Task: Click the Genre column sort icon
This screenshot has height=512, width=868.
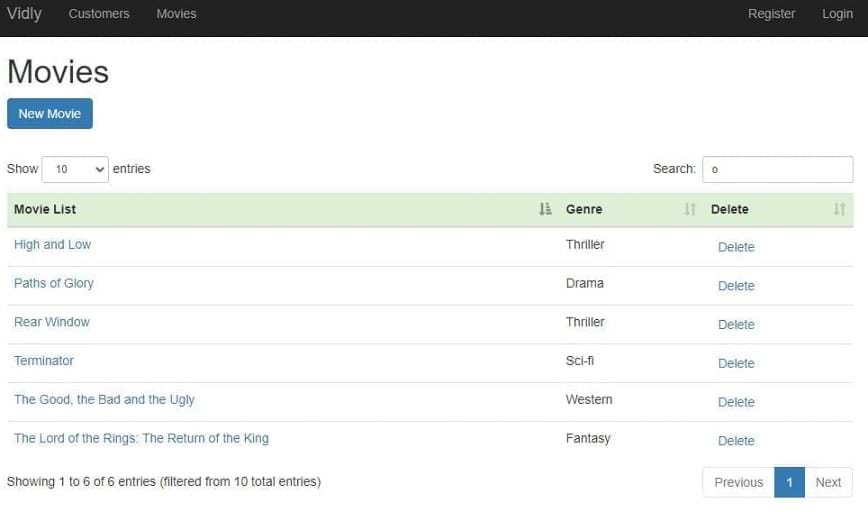Action: click(690, 209)
